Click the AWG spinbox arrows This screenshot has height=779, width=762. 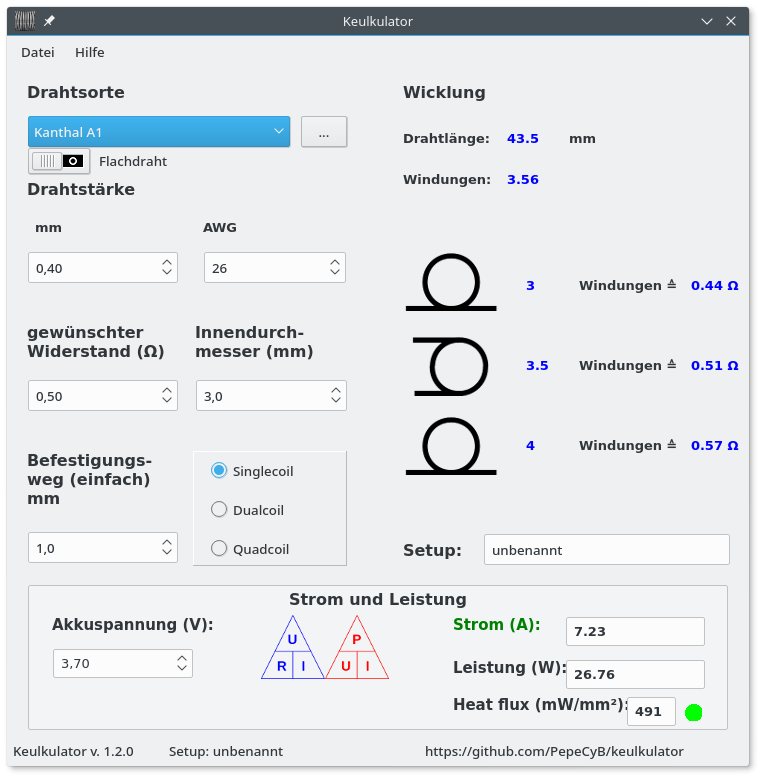click(333, 268)
